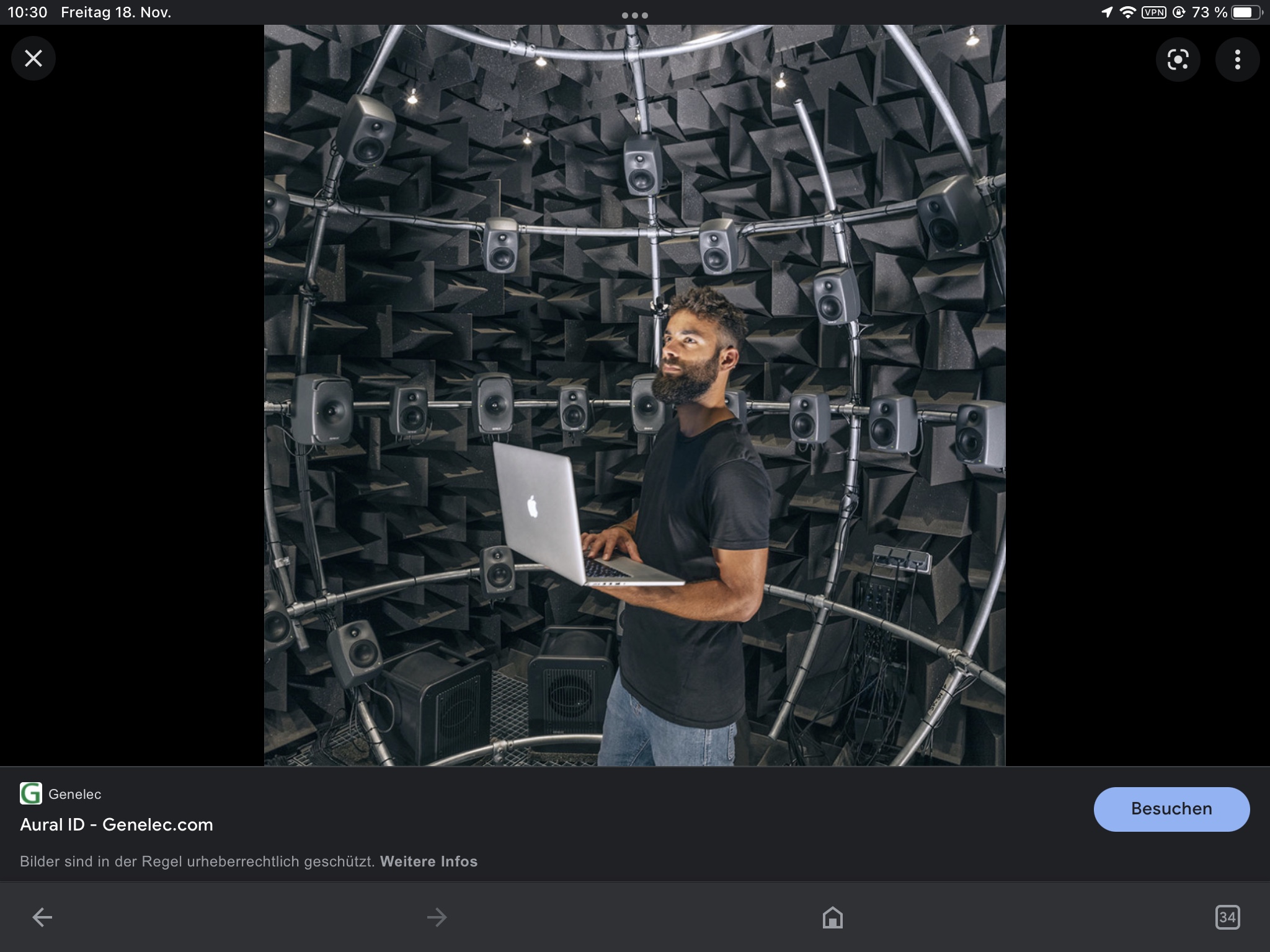Tap the speaker studio photo
Viewport: 1270px width, 952px height.
[634, 395]
